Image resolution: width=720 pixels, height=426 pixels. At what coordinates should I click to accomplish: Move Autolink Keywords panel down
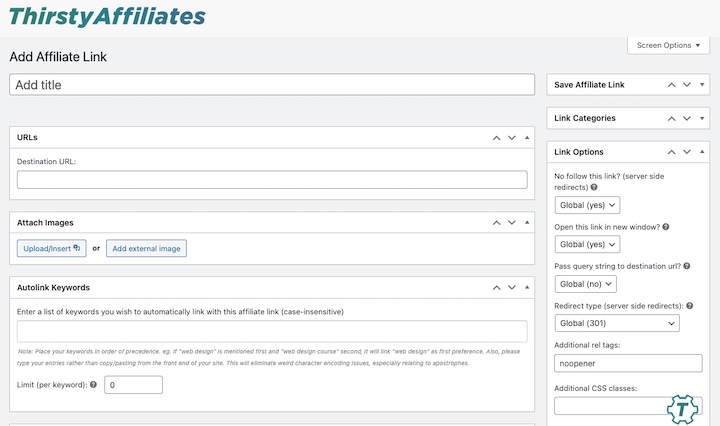(512, 287)
